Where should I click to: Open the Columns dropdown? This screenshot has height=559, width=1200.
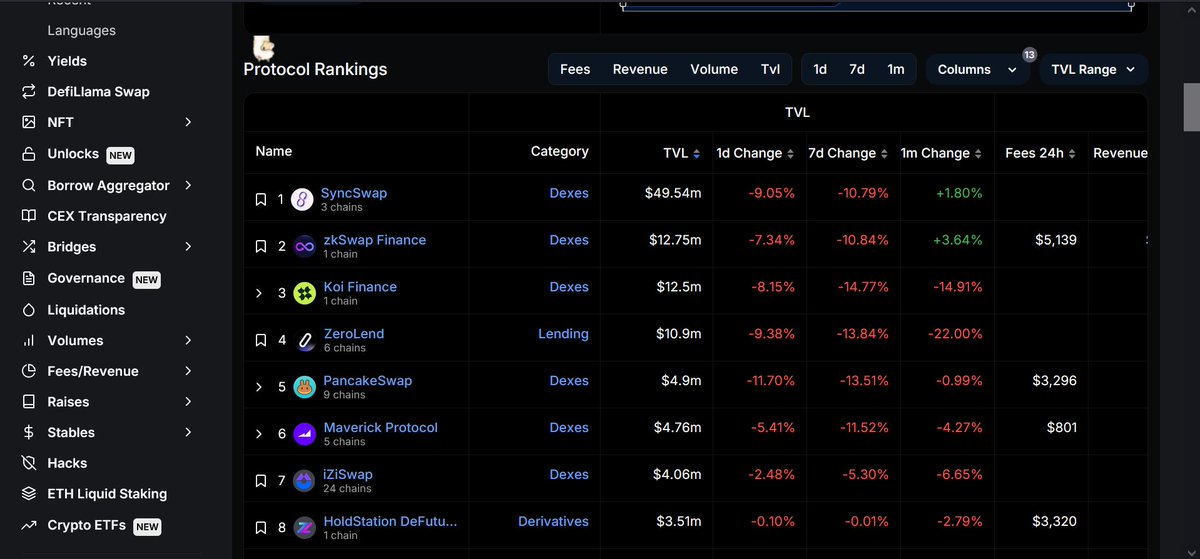(x=978, y=69)
